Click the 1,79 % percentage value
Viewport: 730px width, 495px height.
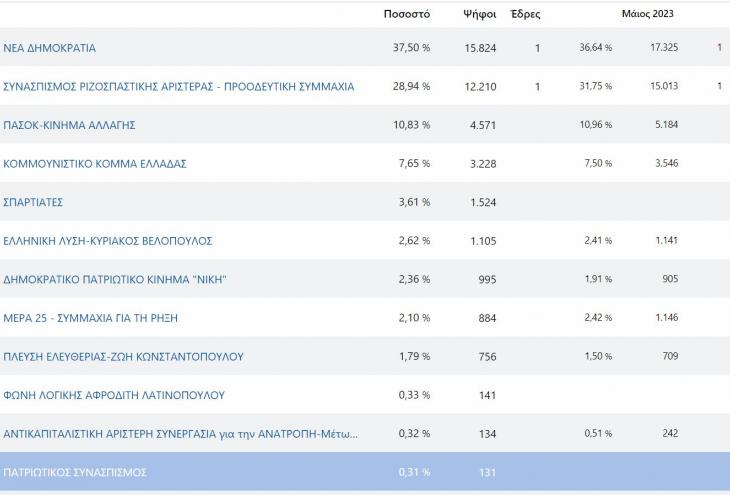click(x=414, y=357)
